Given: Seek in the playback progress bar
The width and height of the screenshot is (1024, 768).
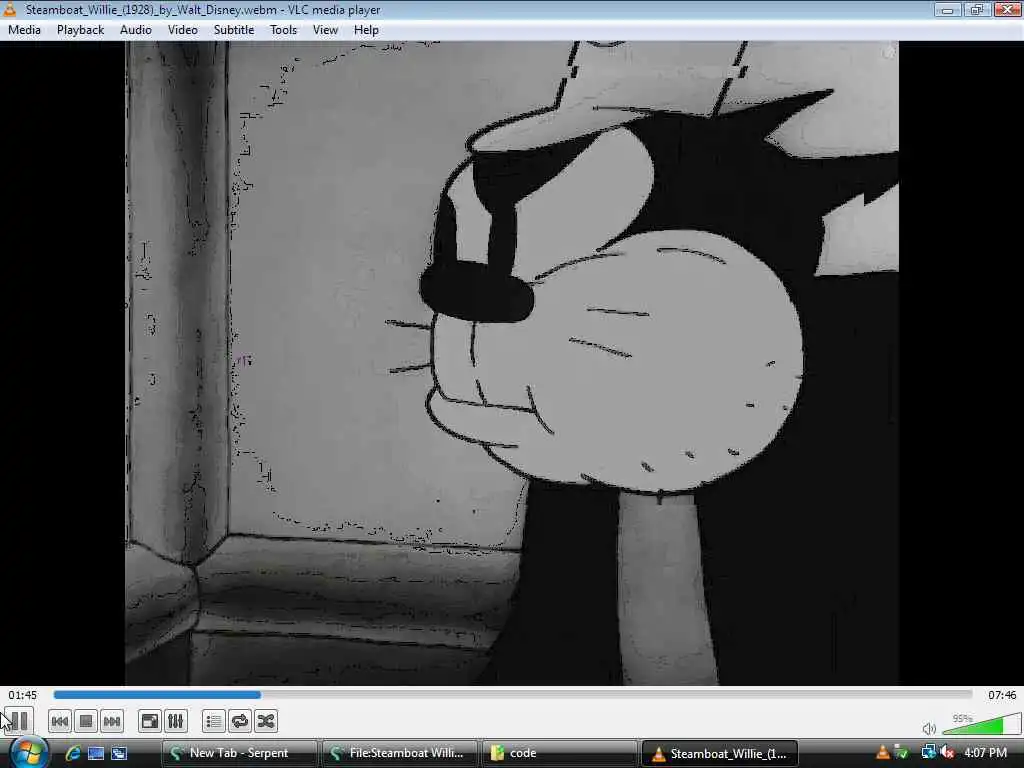Looking at the screenshot, I should coord(513,695).
